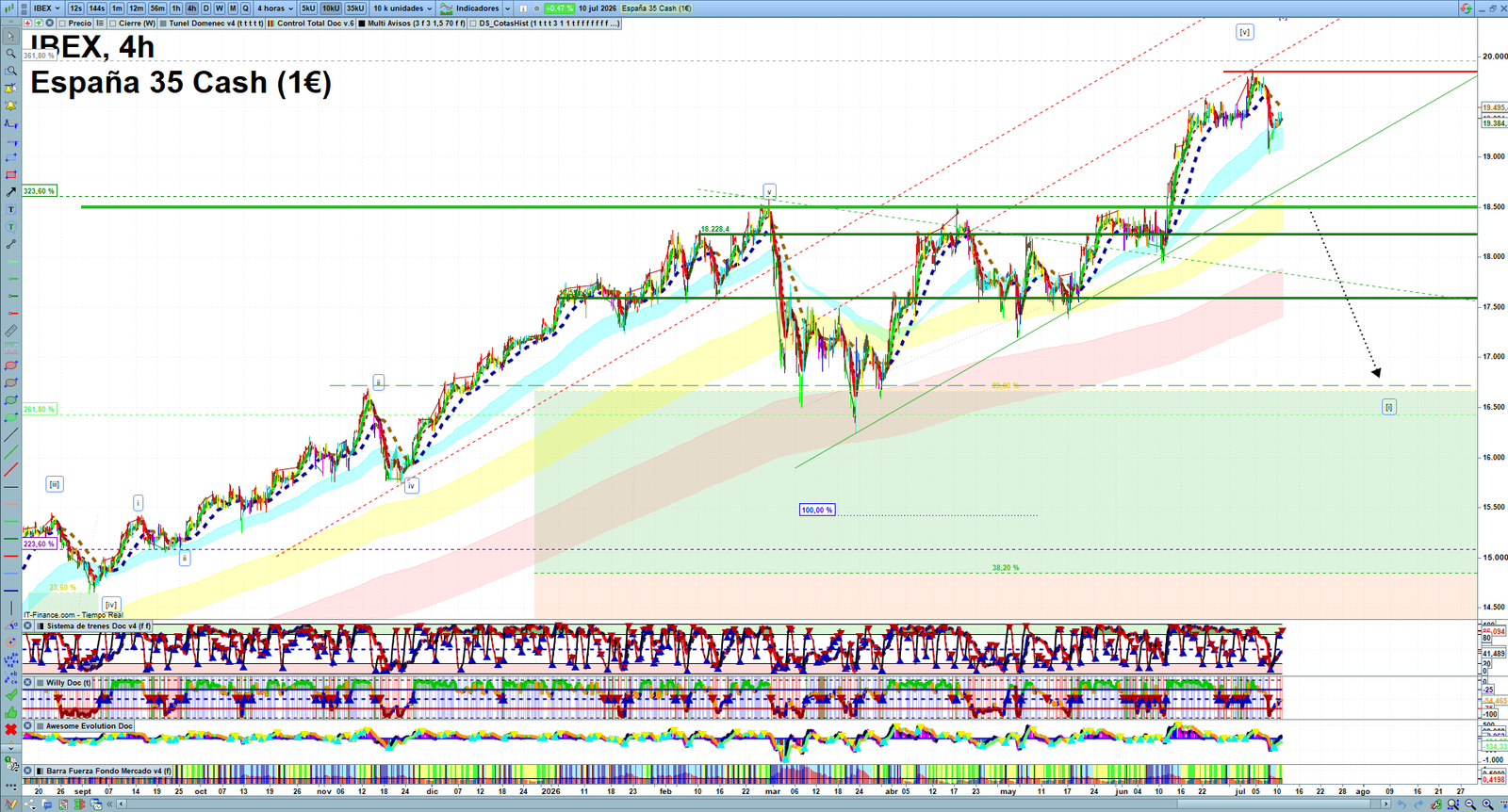The width and height of the screenshot is (1508, 812).
Task: Select the 1m timeframe tab
Action: click(117, 8)
